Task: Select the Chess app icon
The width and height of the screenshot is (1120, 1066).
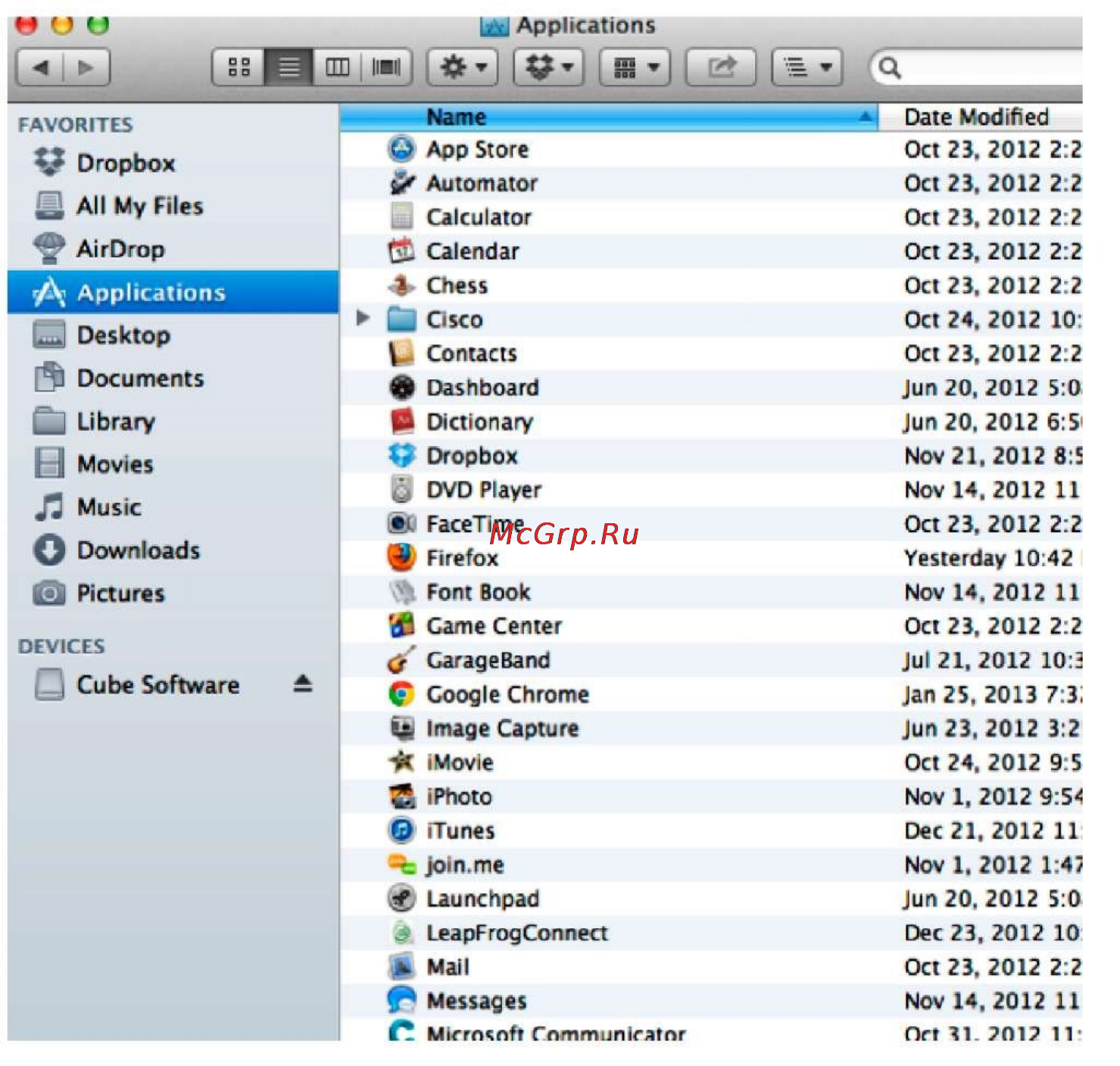Action: tap(401, 285)
